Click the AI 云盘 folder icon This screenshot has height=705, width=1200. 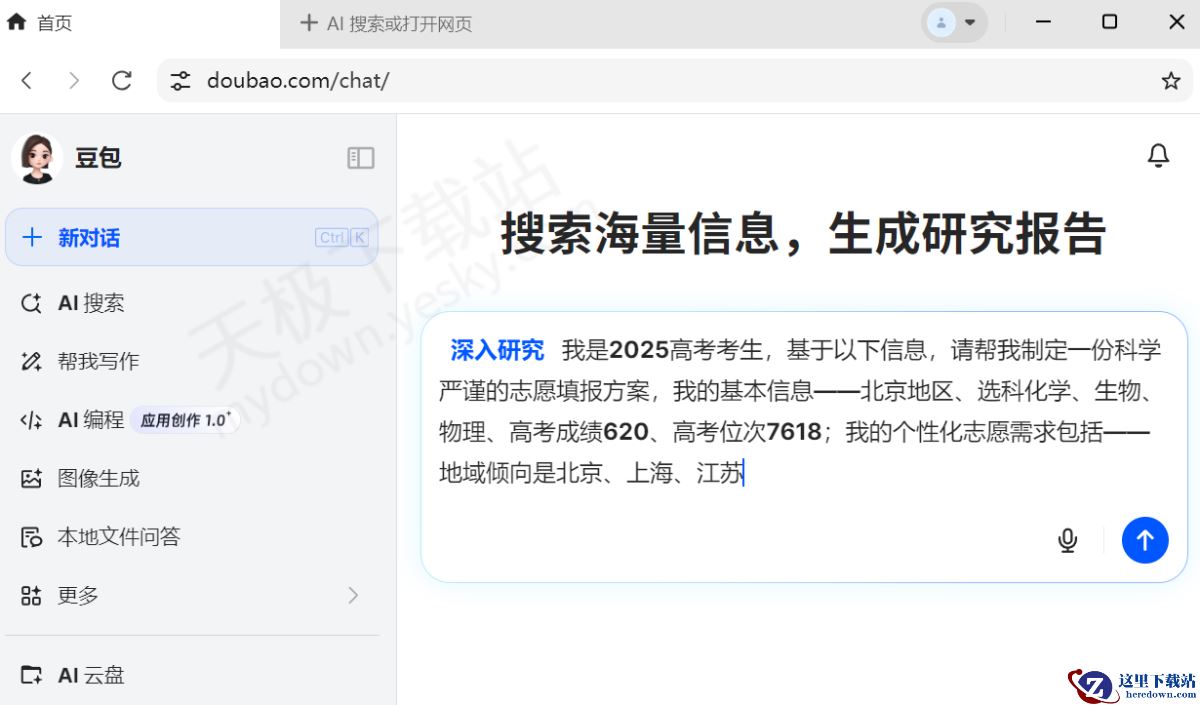coord(32,675)
